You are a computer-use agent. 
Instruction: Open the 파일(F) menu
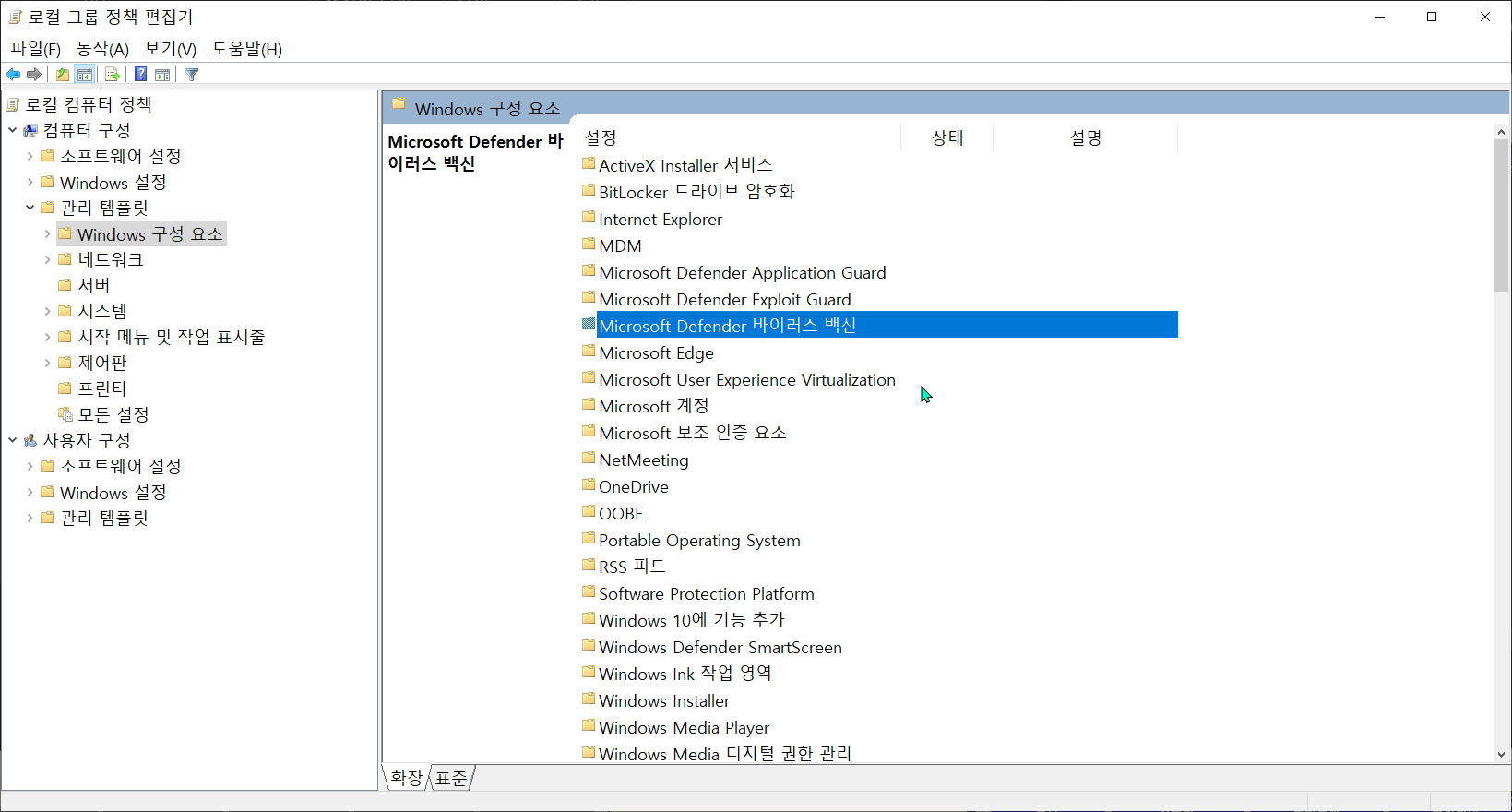[x=36, y=49]
